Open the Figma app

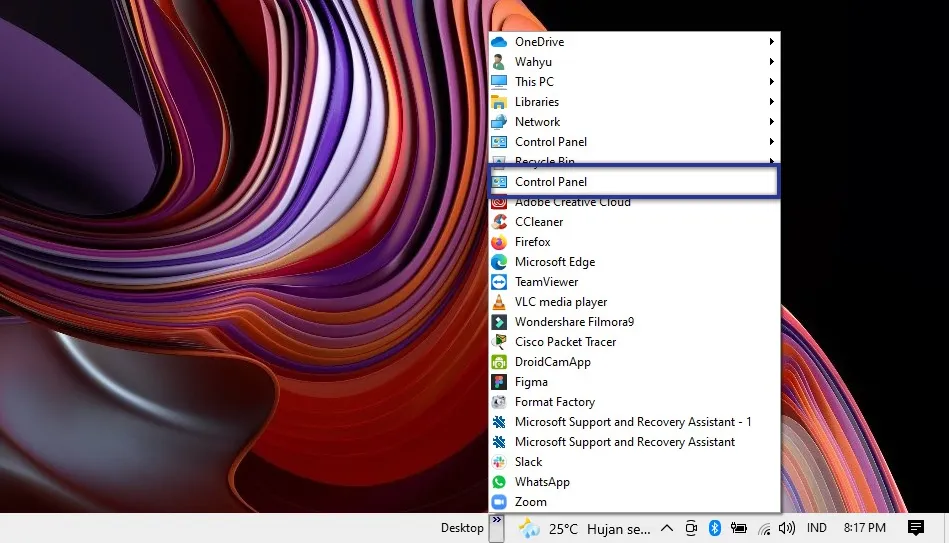pyautogui.click(x=531, y=382)
